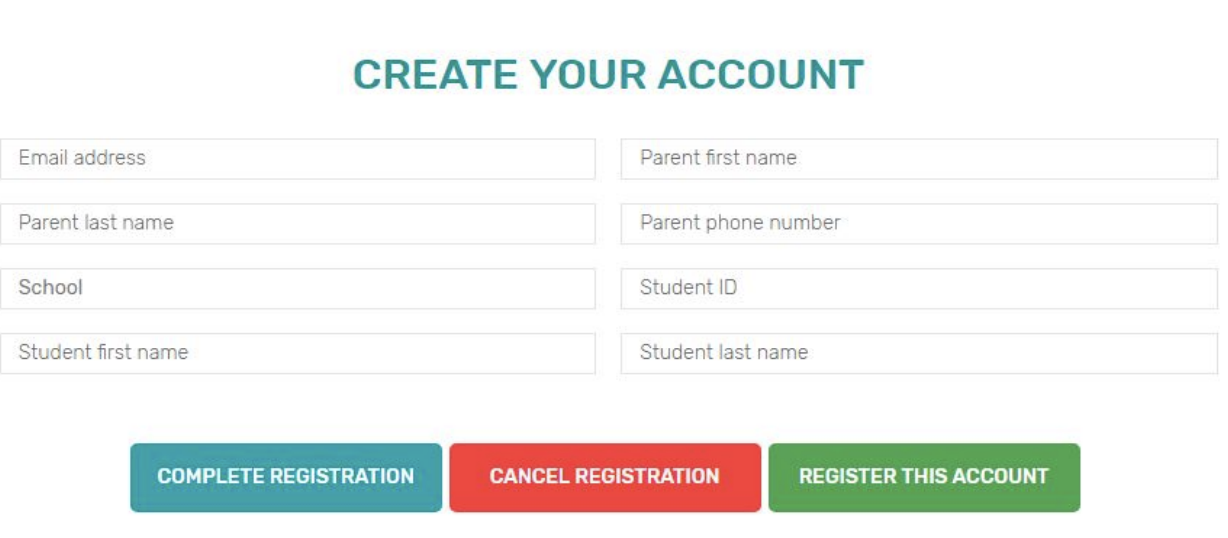This screenshot has height=538, width=1228.
Task: Click the red Cancel Registration button
Action: click(604, 477)
